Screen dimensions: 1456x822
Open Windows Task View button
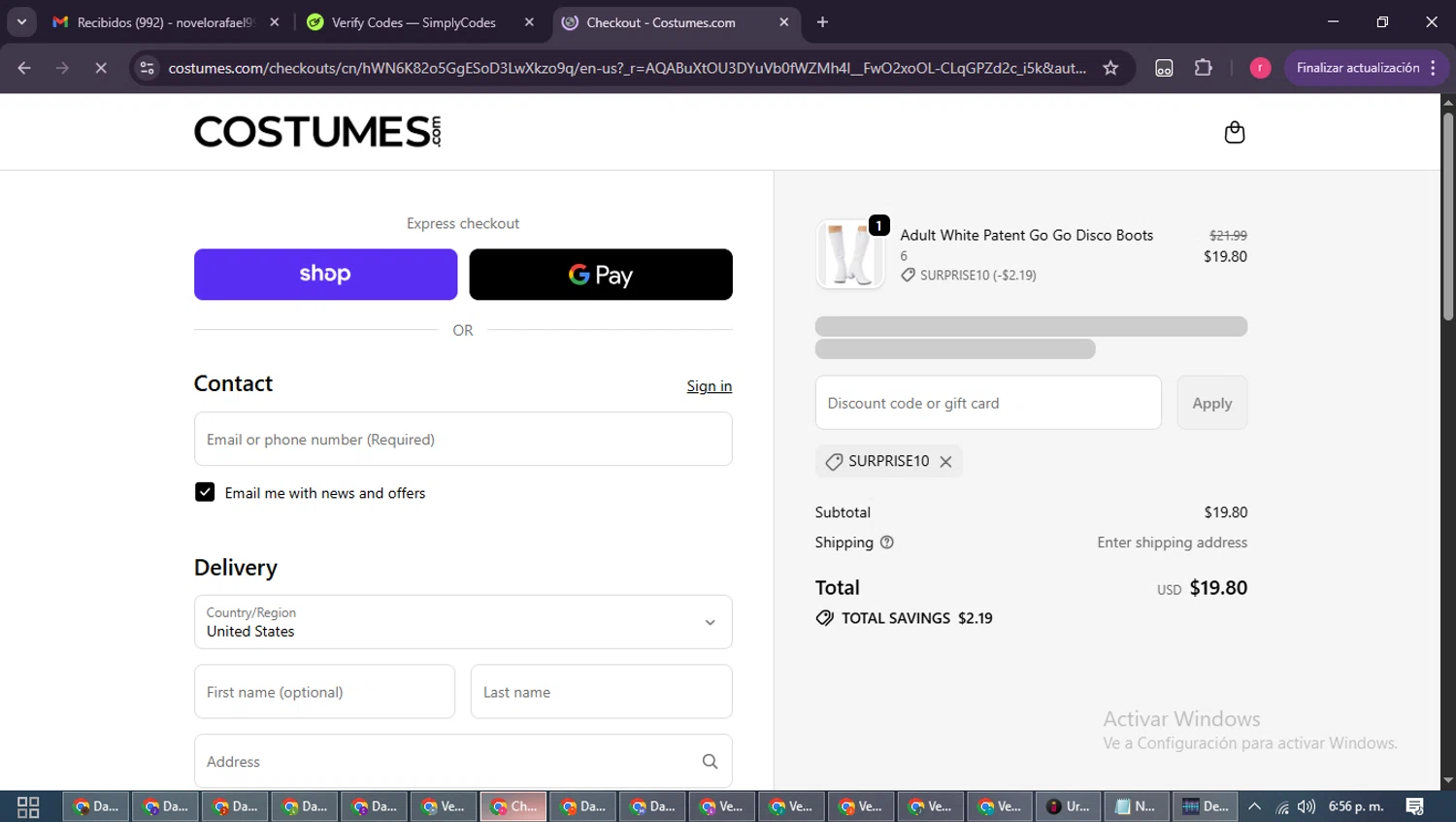[x=28, y=806]
